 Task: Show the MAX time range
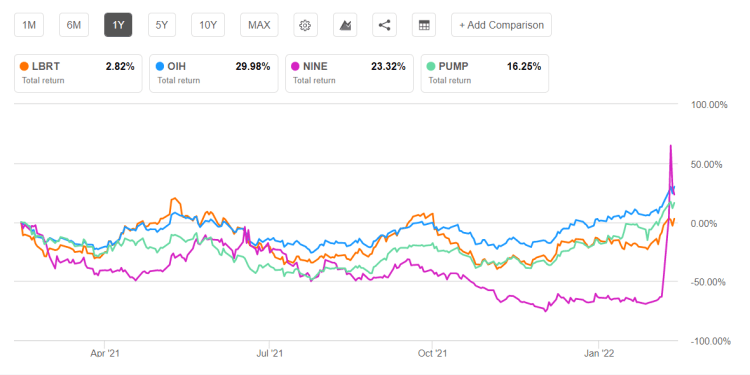[x=259, y=25]
